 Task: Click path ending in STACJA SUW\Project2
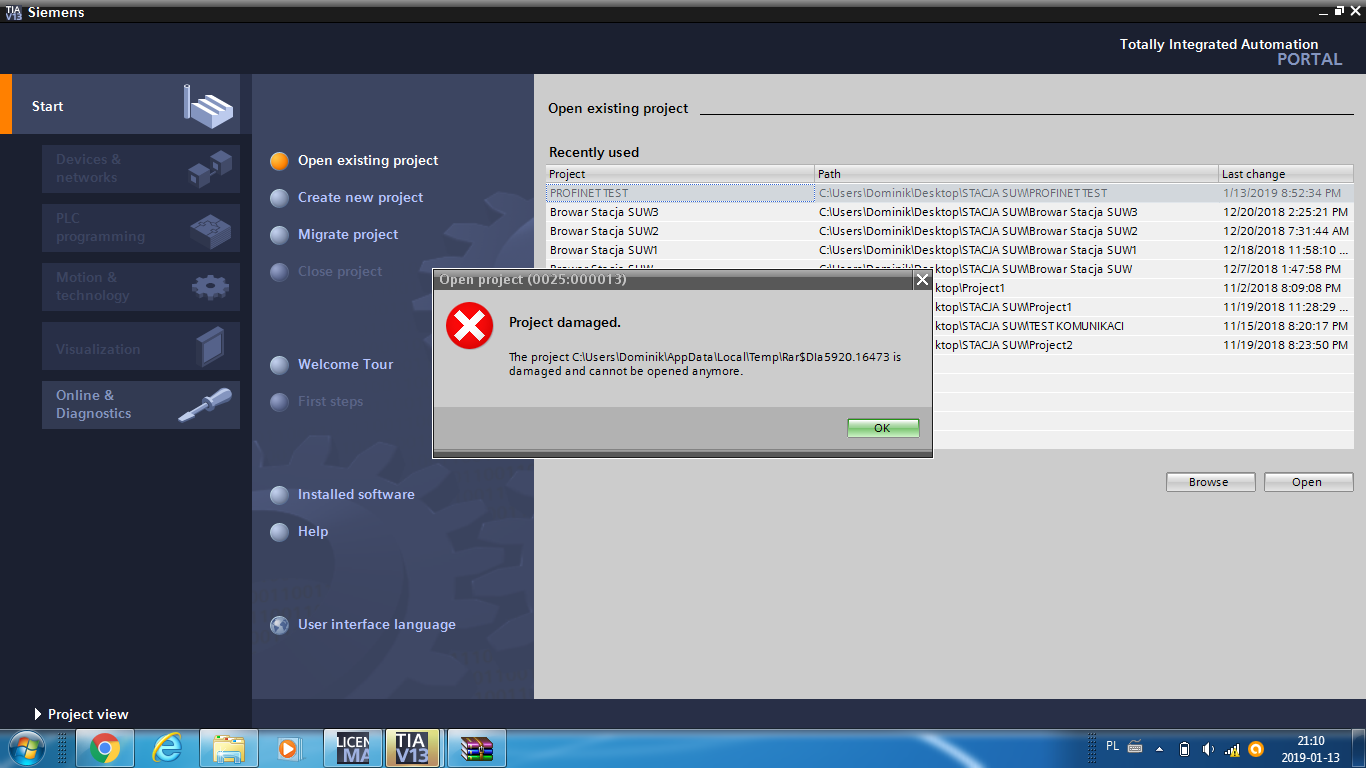1003,345
